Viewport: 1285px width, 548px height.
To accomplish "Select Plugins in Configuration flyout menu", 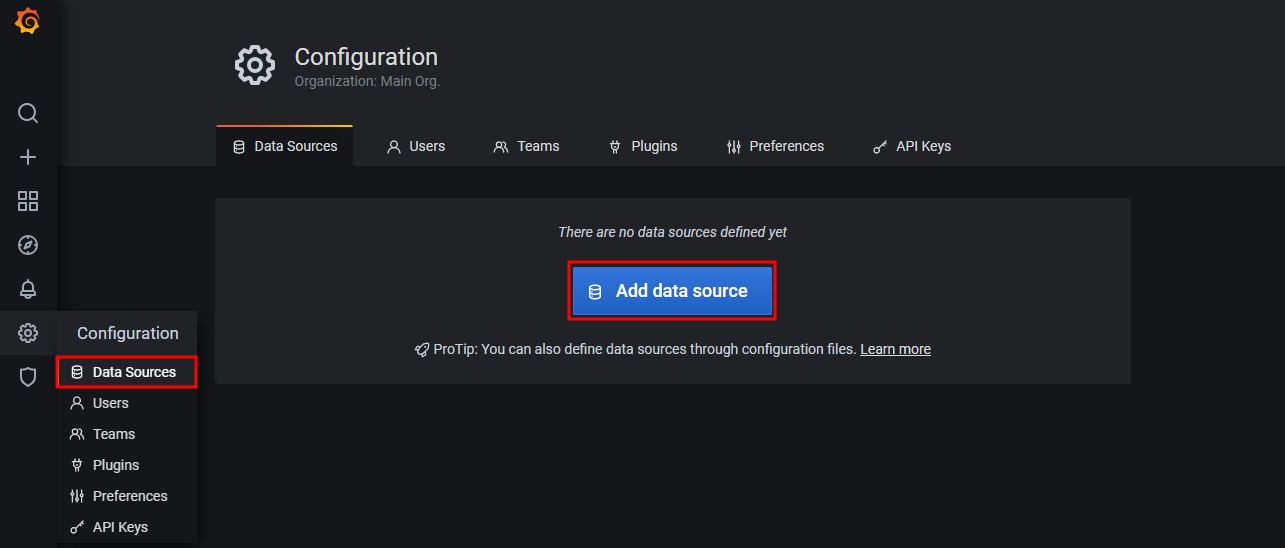I will [126, 465].
